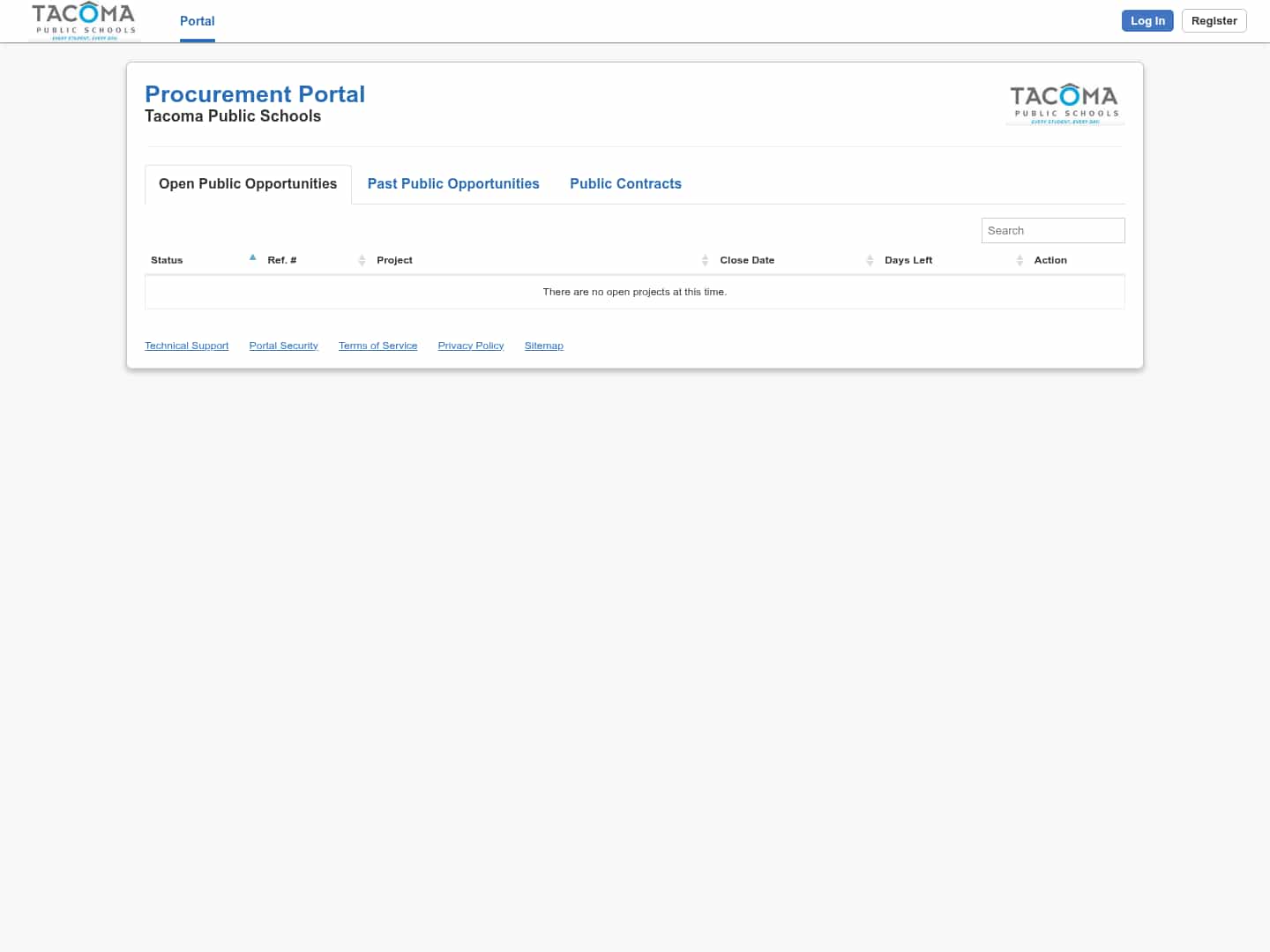
Task: Click the sort icon on Close Date column
Action: click(x=870, y=260)
